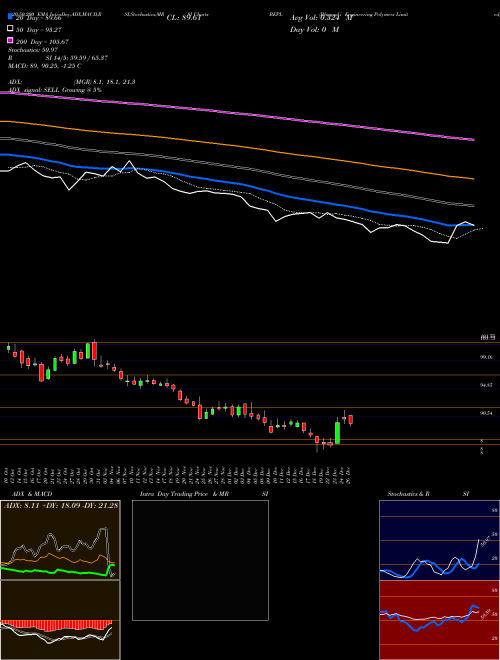Click the white 50 Day EMA legend swatch
500x660 pixels.
click(10, 28)
